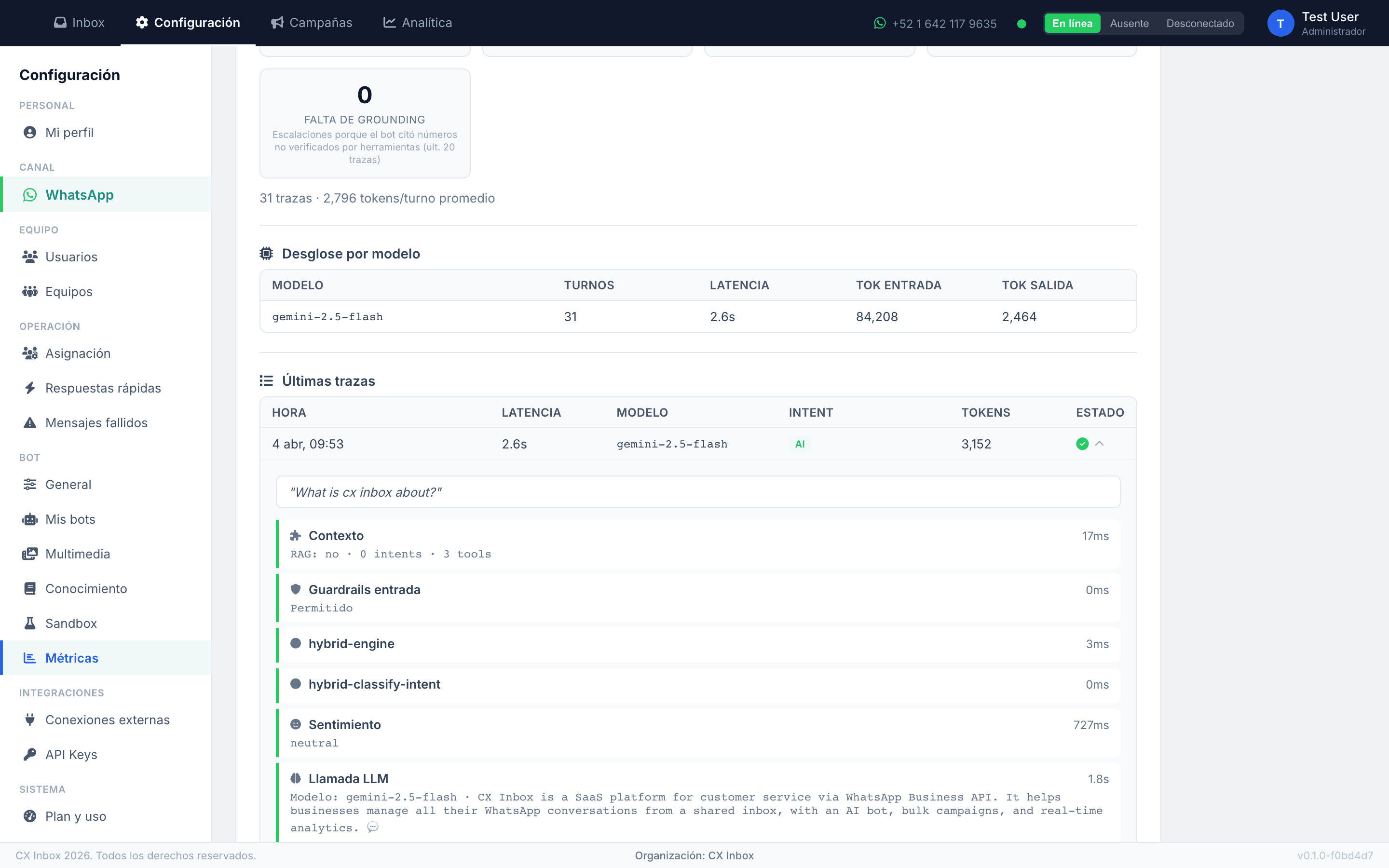This screenshot has height=868, width=1389.
Task: Set status to En línea
Action: (x=1072, y=24)
